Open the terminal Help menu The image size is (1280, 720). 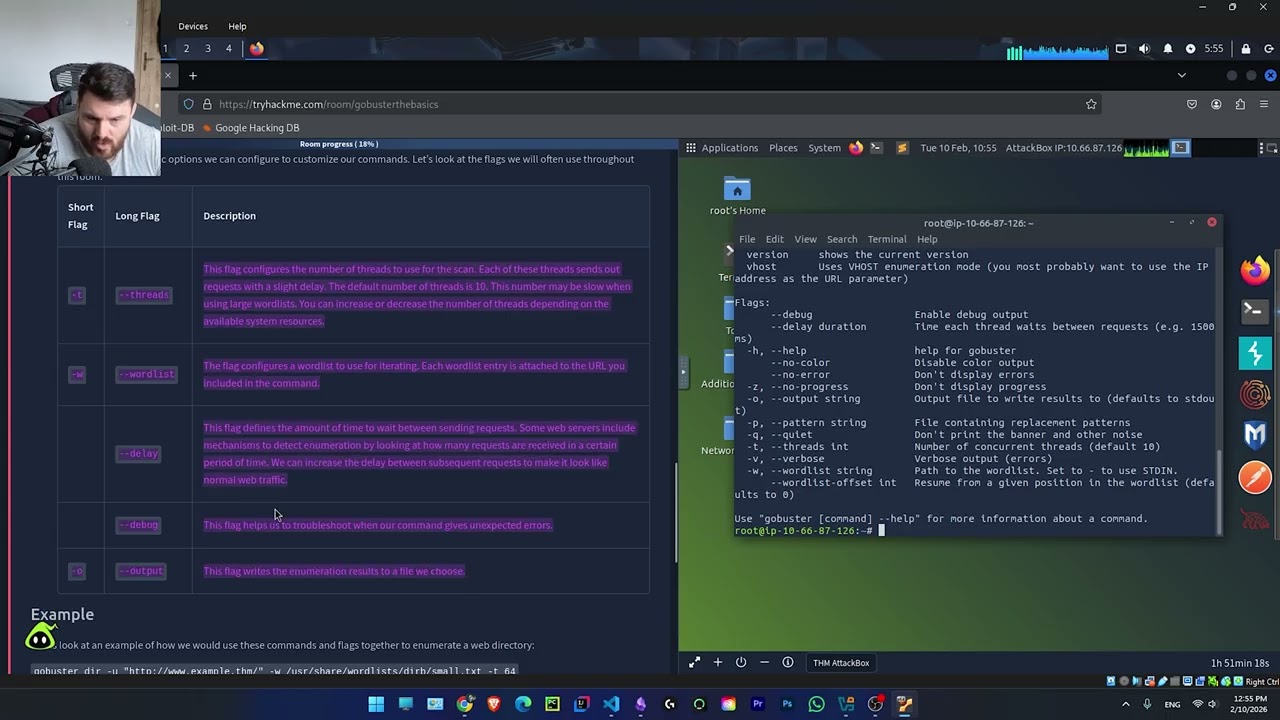coord(927,239)
